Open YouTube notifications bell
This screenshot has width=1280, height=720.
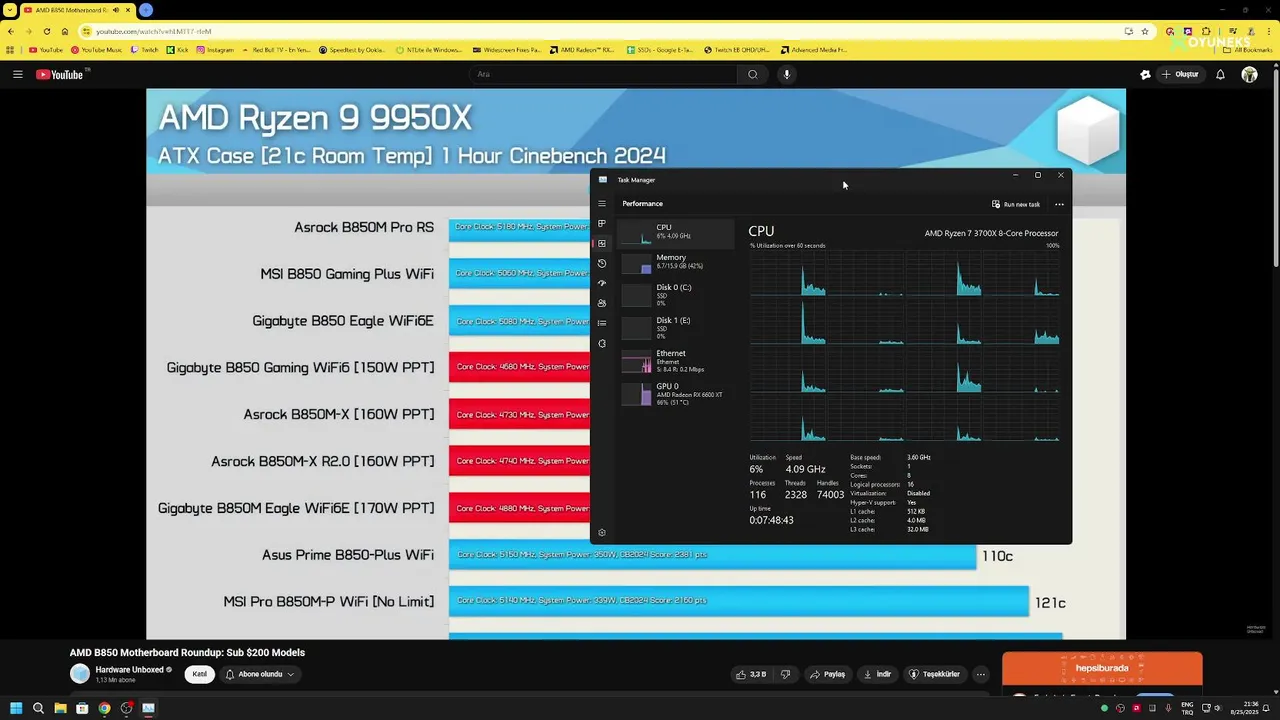pyautogui.click(x=1220, y=74)
